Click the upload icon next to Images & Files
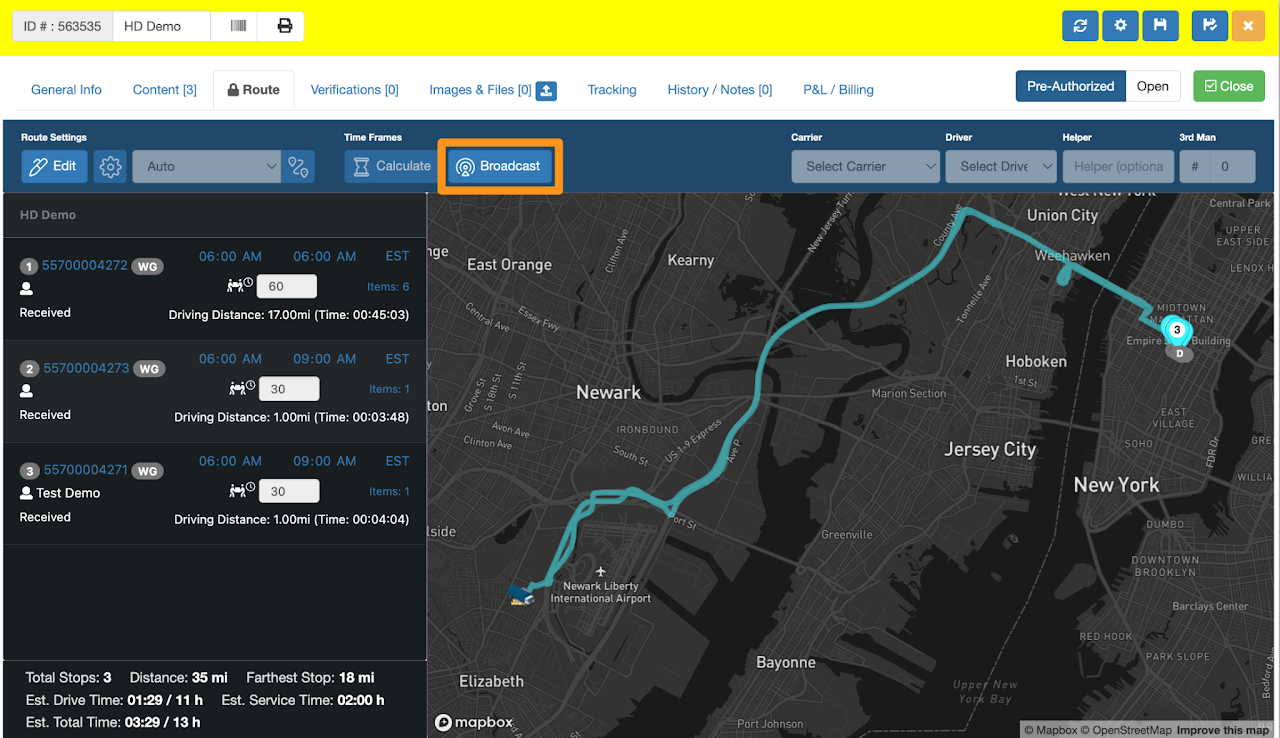 (546, 90)
